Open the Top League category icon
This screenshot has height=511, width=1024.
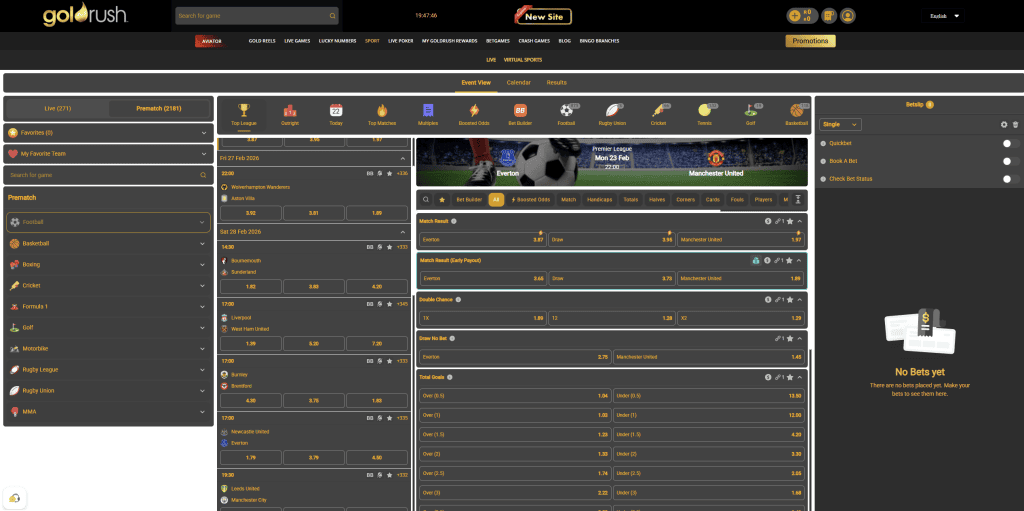(x=244, y=110)
